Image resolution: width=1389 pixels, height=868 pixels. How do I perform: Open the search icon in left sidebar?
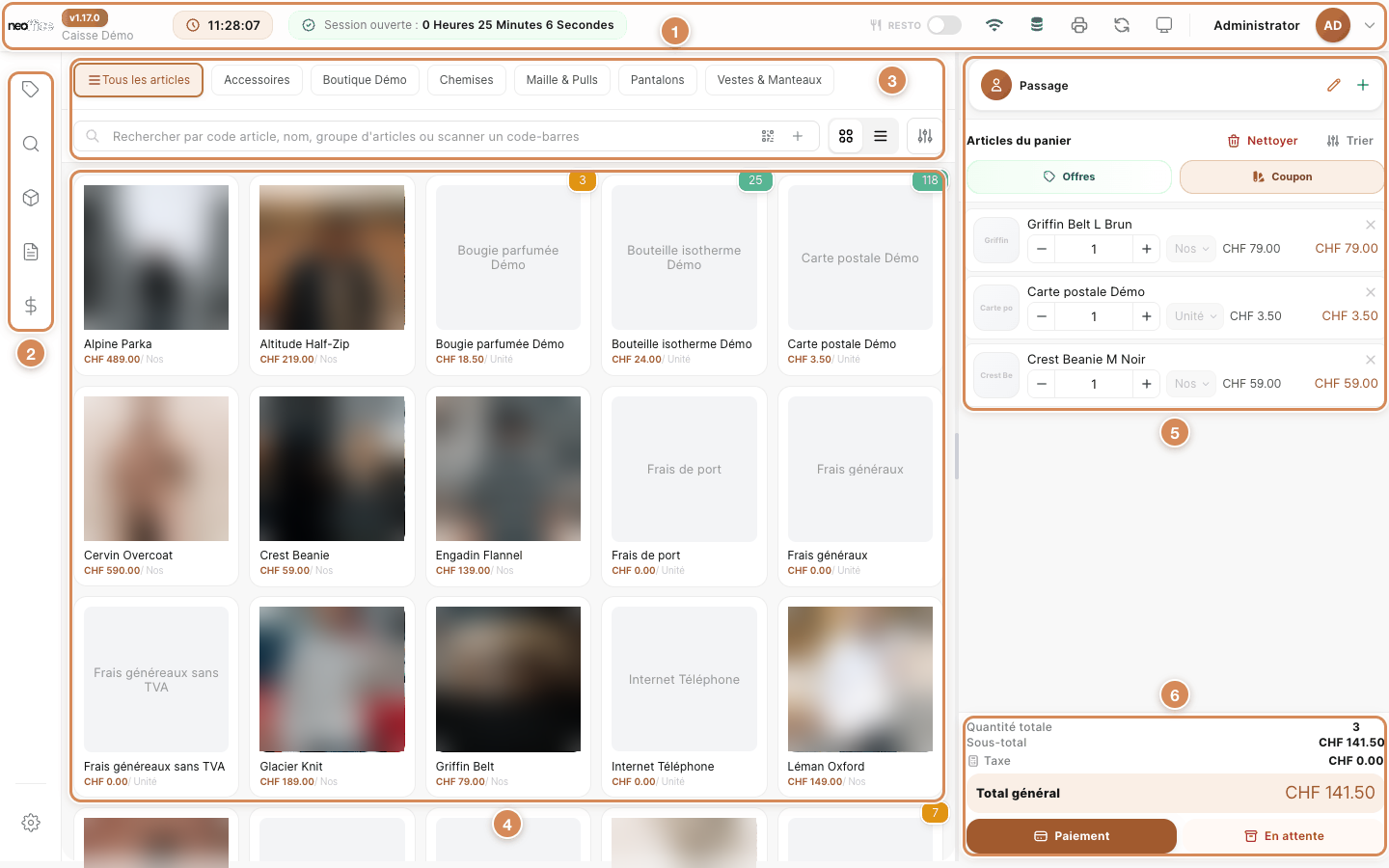coord(31,144)
